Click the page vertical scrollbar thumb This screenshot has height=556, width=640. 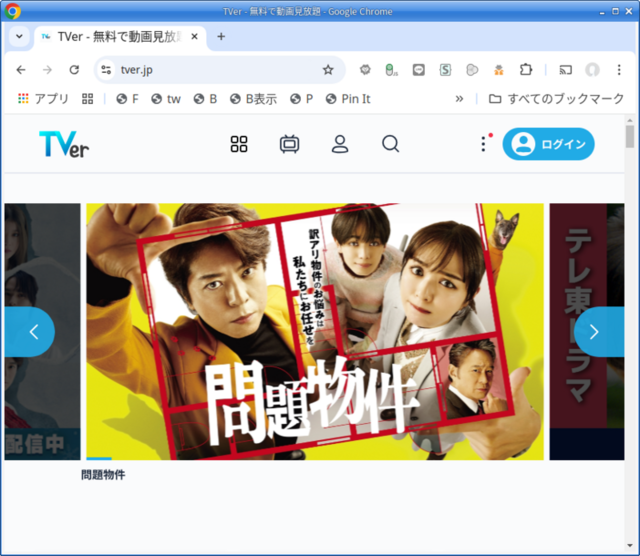630,136
